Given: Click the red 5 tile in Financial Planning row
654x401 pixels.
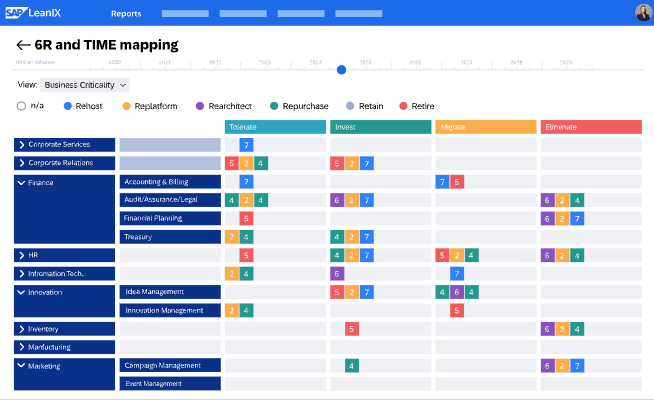Looking at the screenshot, I should 246,218.
